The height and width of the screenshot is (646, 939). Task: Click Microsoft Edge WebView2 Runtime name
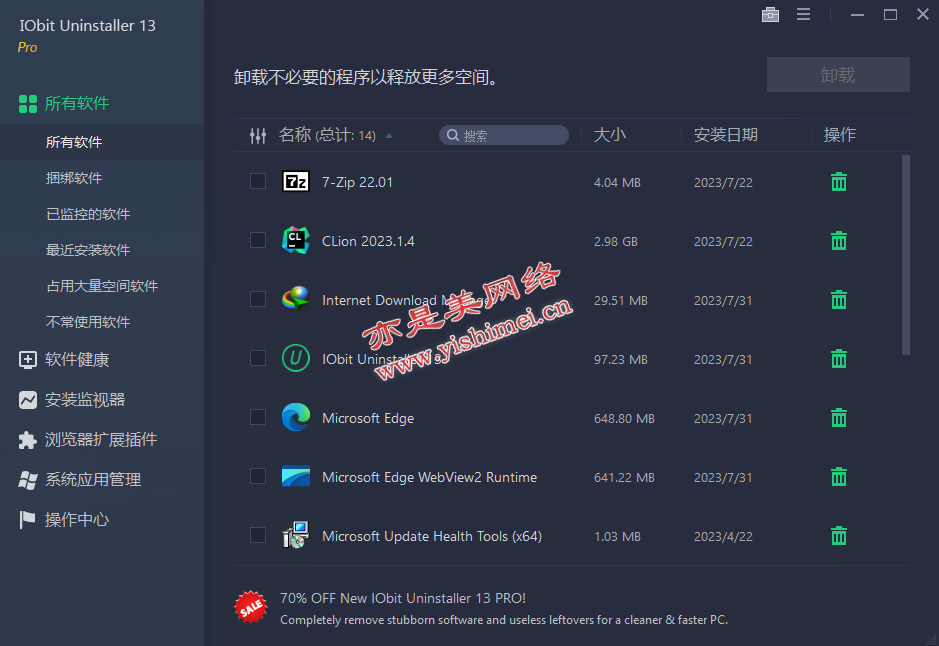tap(429, 477)
